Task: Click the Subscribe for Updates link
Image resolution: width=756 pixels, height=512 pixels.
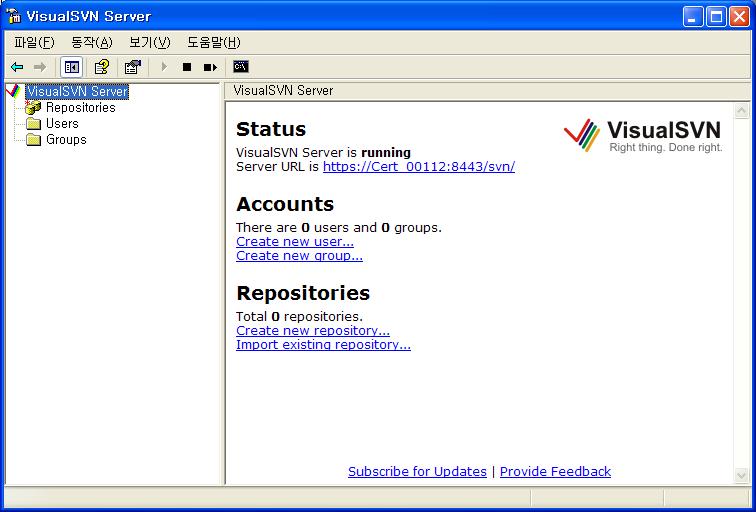Action: tap(418, 472)
